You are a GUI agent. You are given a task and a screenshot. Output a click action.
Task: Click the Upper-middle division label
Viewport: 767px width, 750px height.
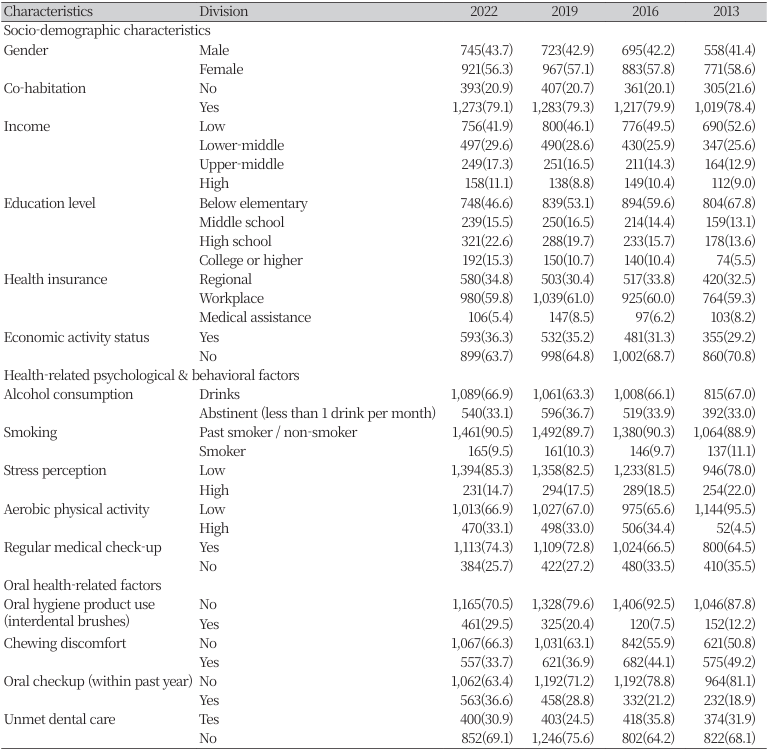click(242, 164)
